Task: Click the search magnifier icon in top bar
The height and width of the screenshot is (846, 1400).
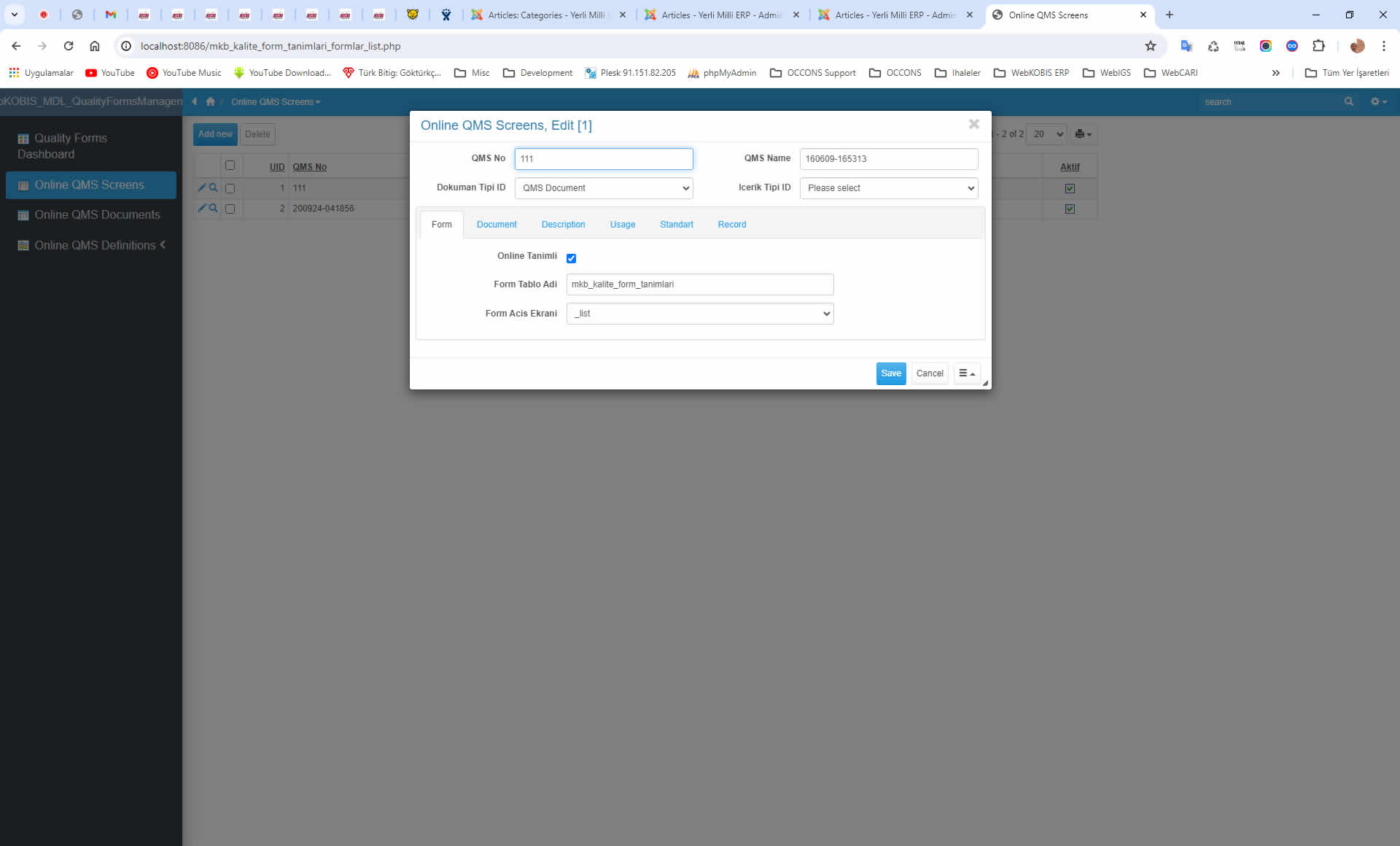Action: tap(1348, 101)
